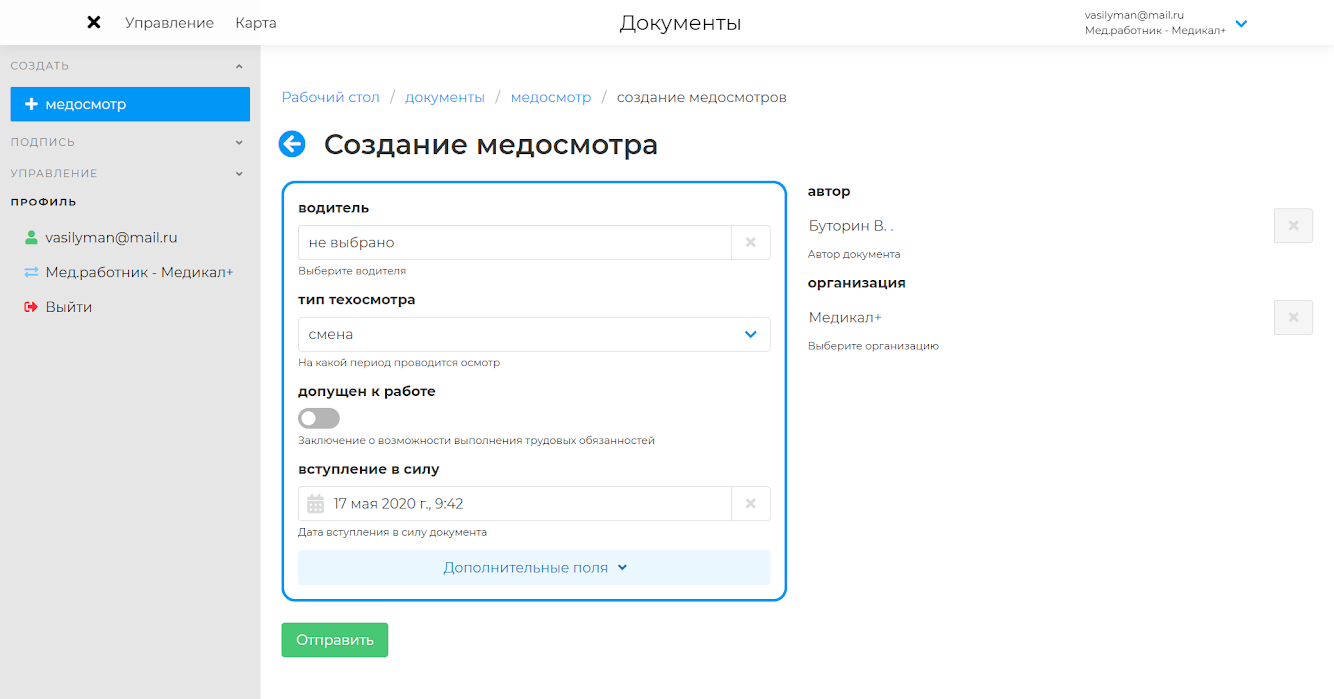
Task: Click the switch-role arrows icon
Action: coord(31,272)
